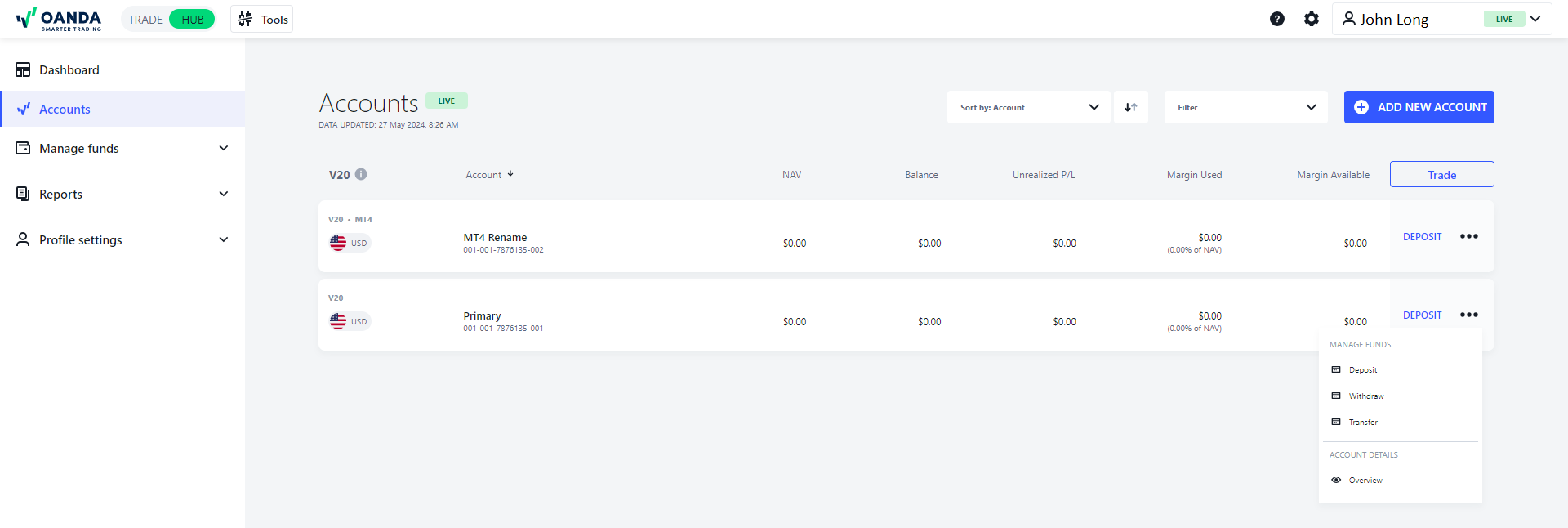Open John Long user account menu

click(x=1441, y=19)
